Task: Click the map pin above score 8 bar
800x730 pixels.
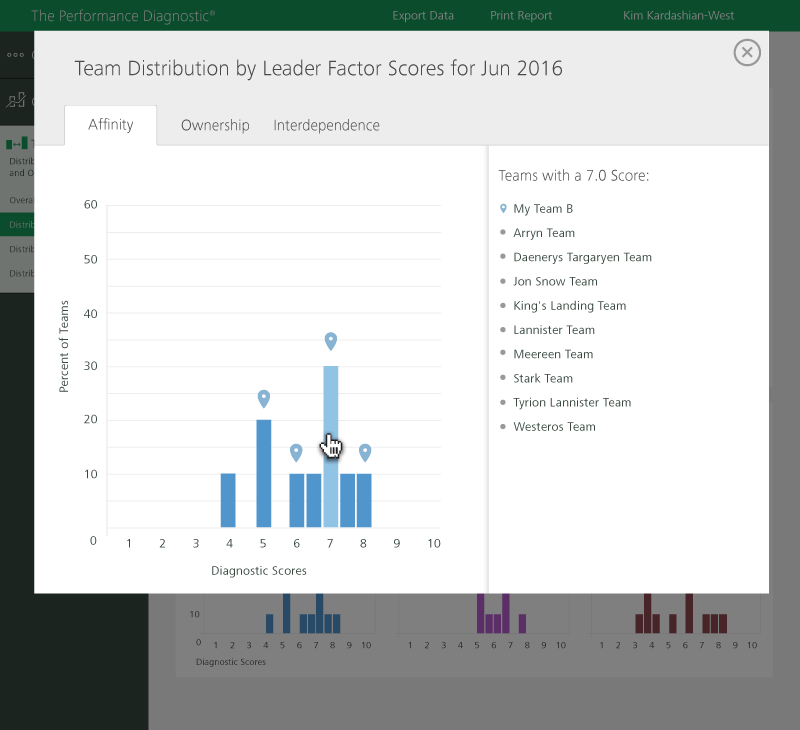Action: pyautogui.click(x=365, y=452)
